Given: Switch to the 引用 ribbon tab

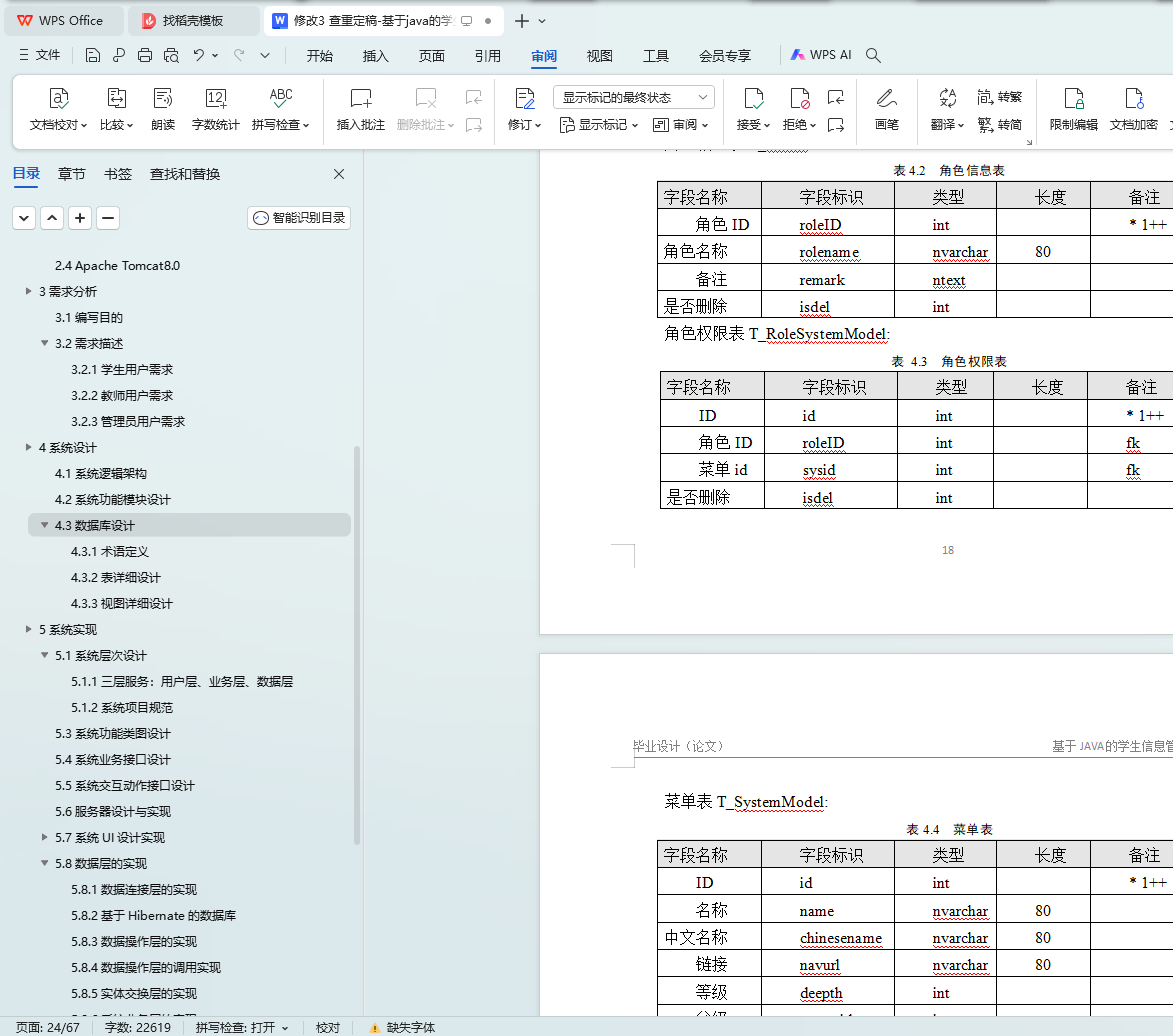Looking at the screenshot, I should (488, 56).
